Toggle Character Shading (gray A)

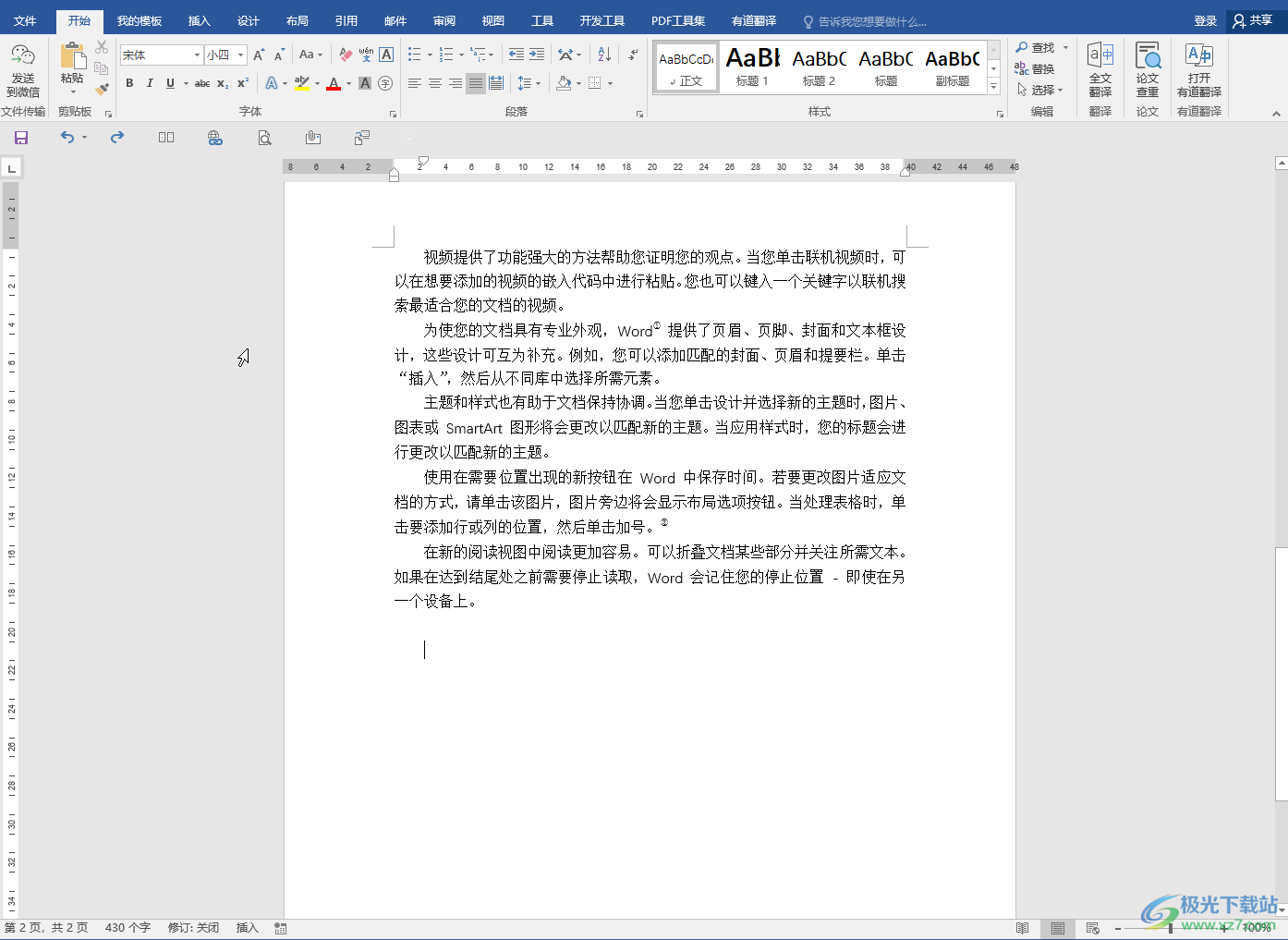pyautogui.click(x=365, y=83)
